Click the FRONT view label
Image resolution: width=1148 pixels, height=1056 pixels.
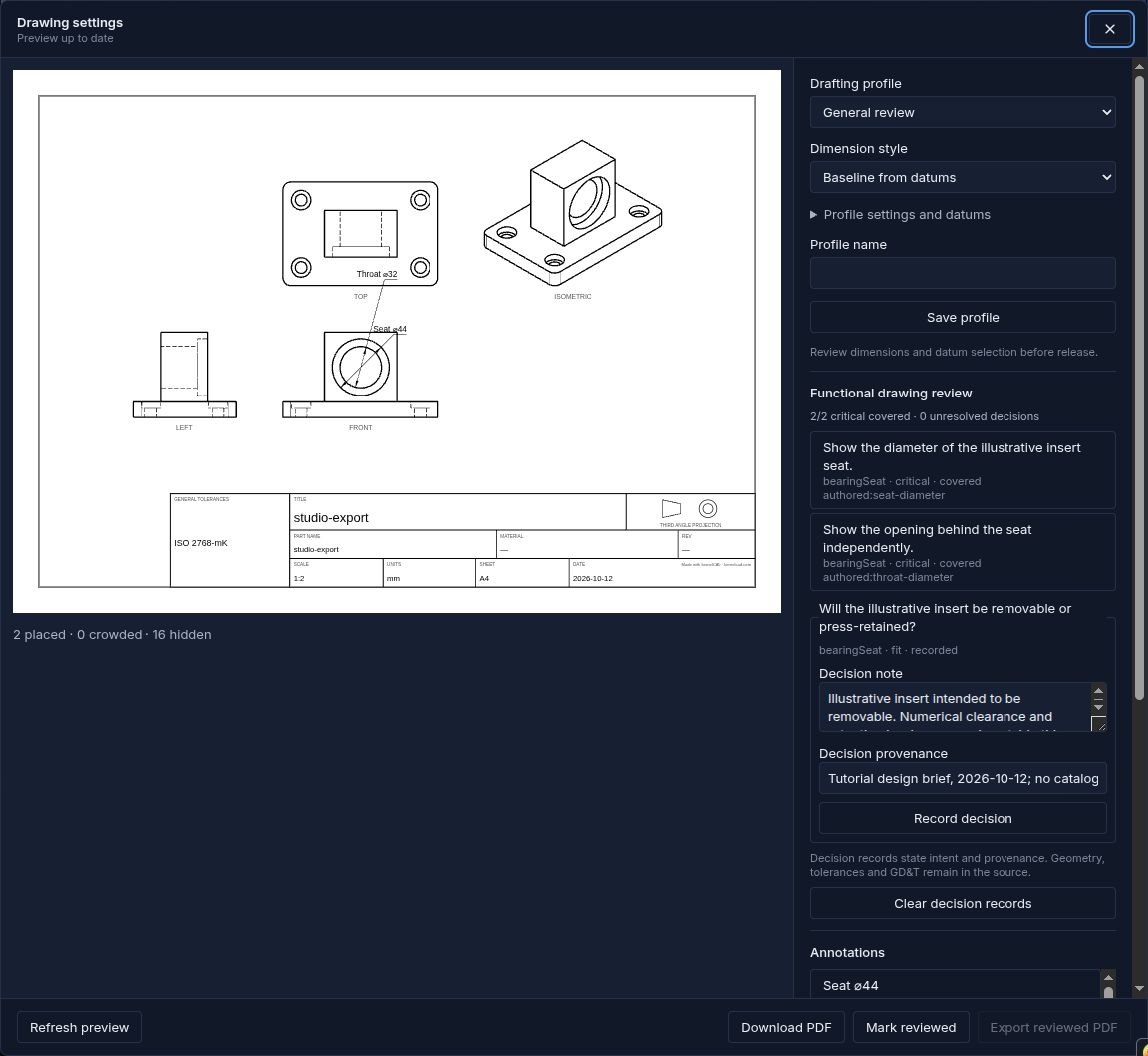[360, 428]
